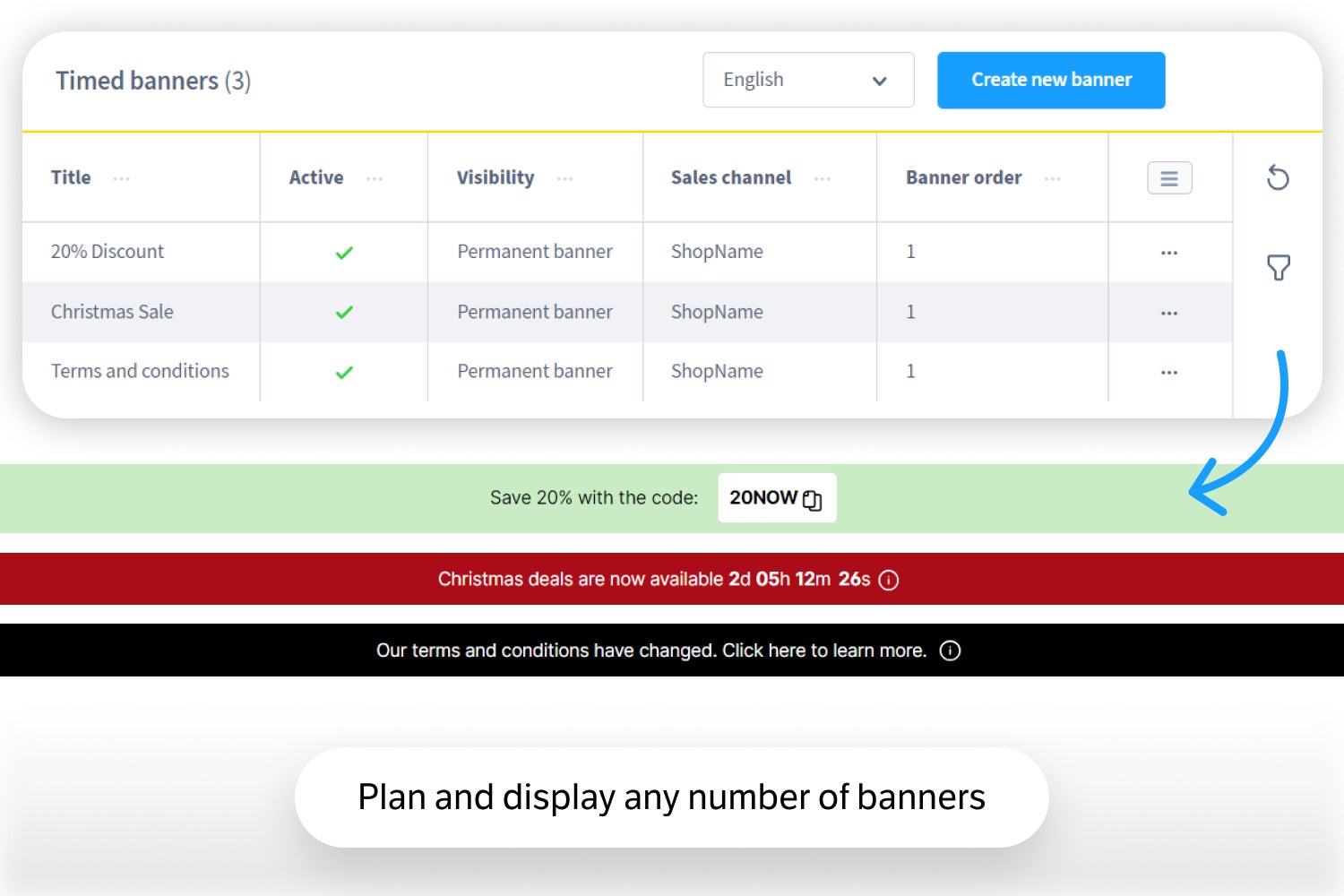
Task: Click banner order 1 in Christmas Sale row
Action: pos(910,312)
